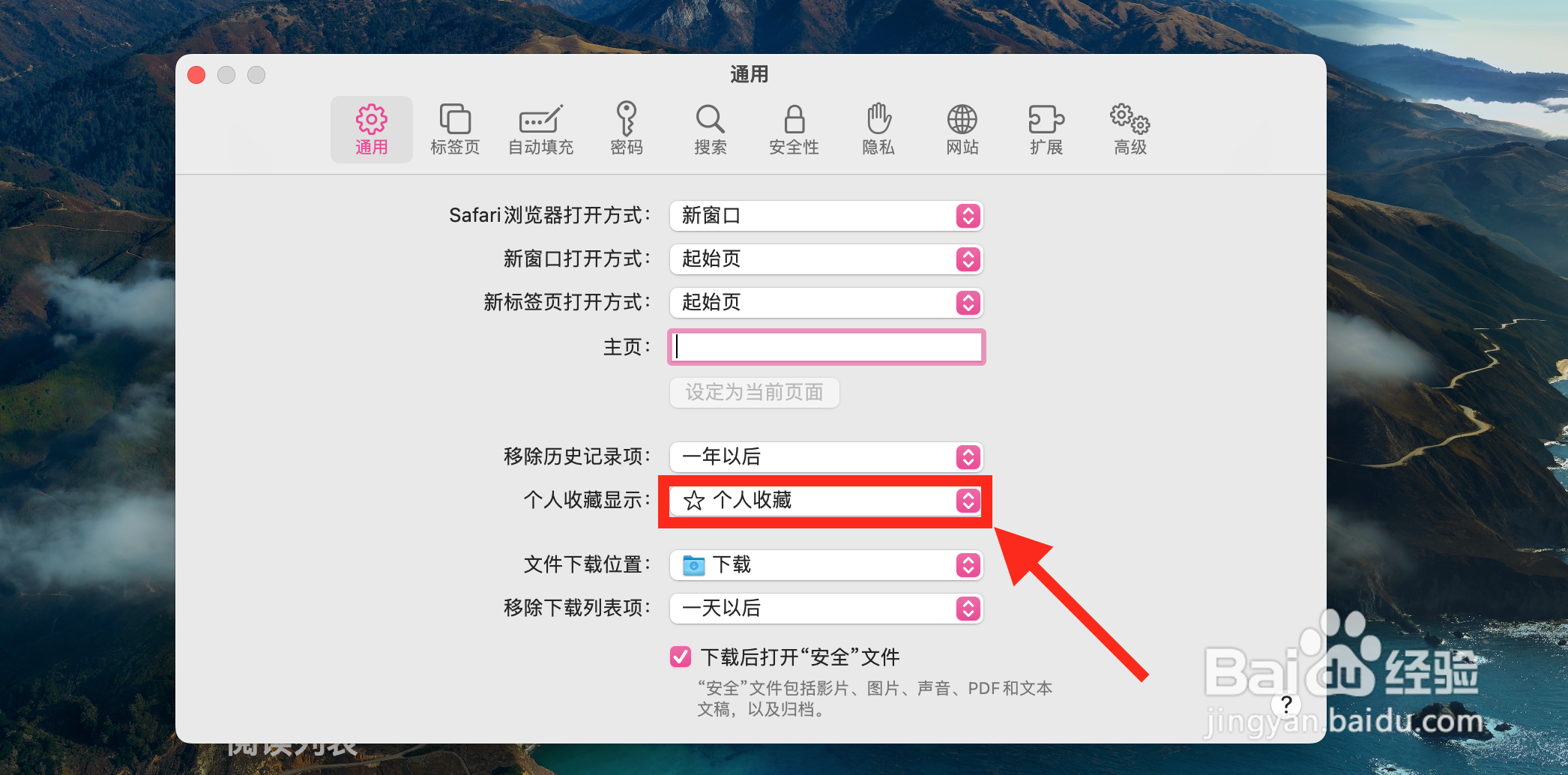Expand the 新标签页打开方式 dropdown

point(826,303)
